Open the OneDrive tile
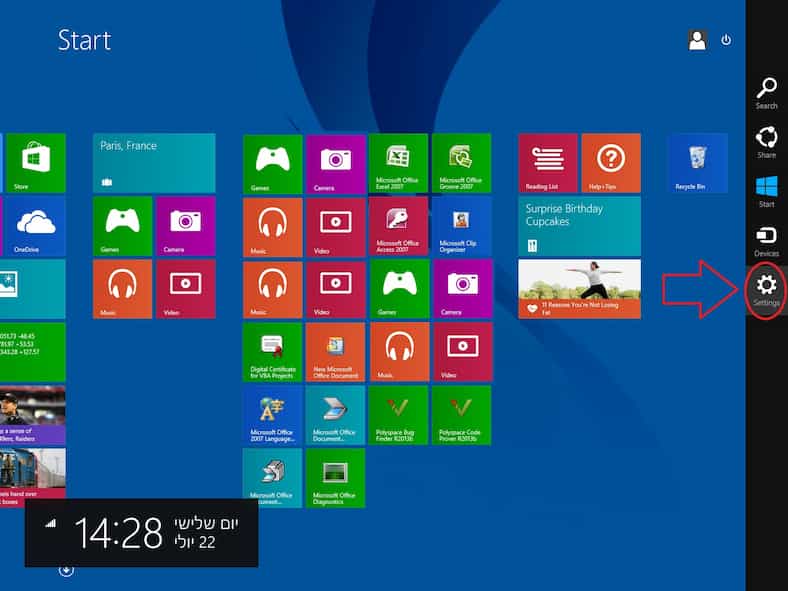788x591 pixels. click(x=33, y=226)
